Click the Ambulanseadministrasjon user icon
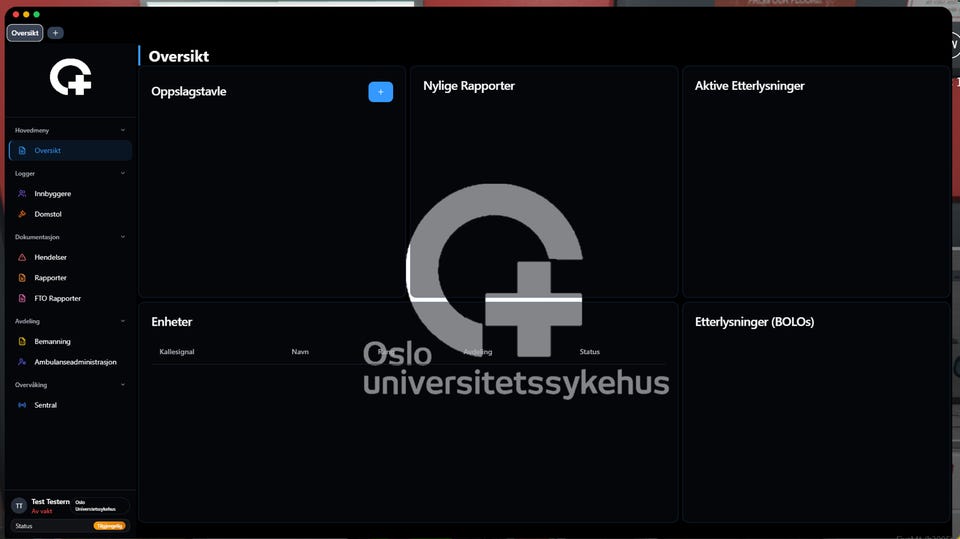The image size is (960, 539). (22, 362)
